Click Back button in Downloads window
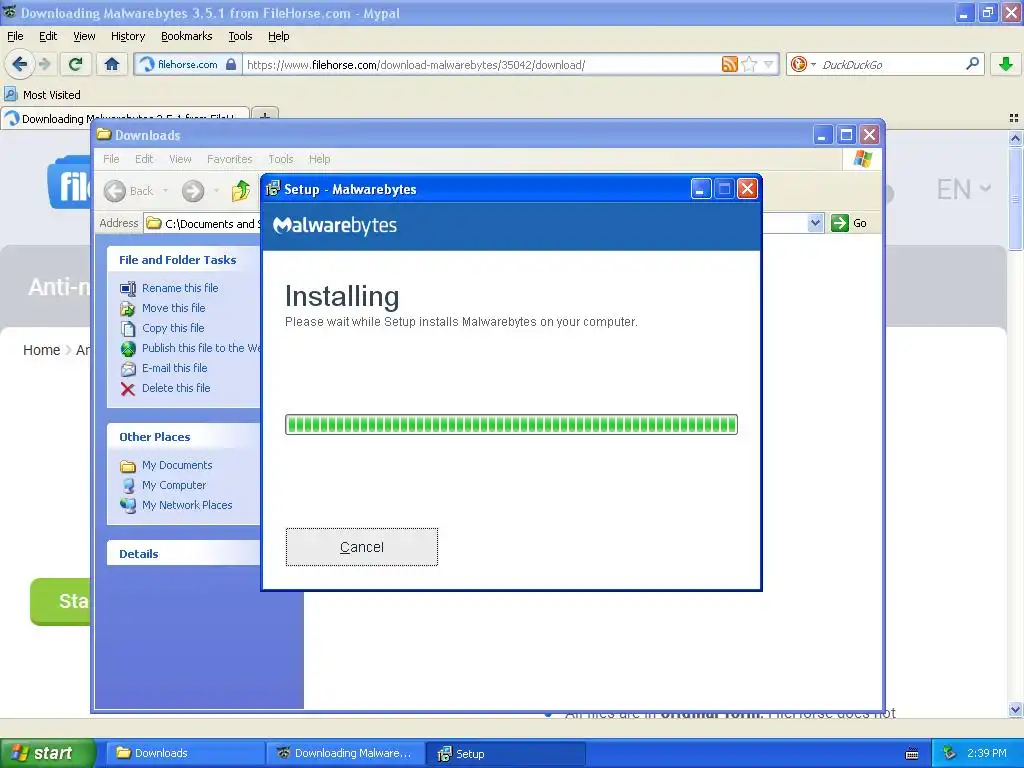 [129, 191]
